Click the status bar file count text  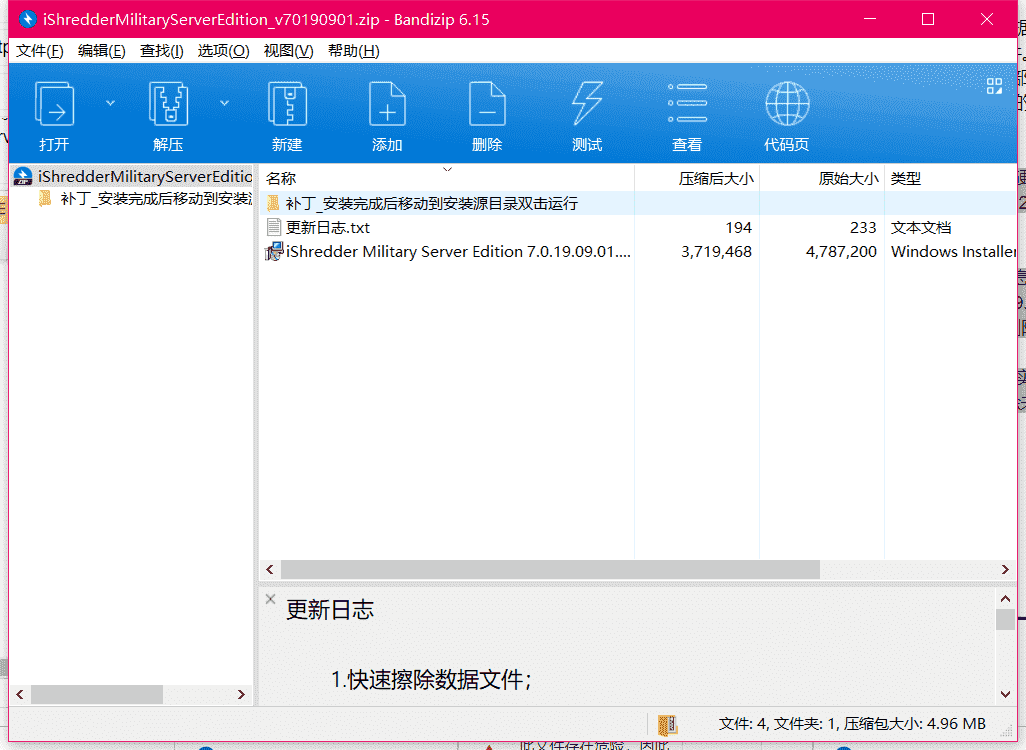pos(852,724)
